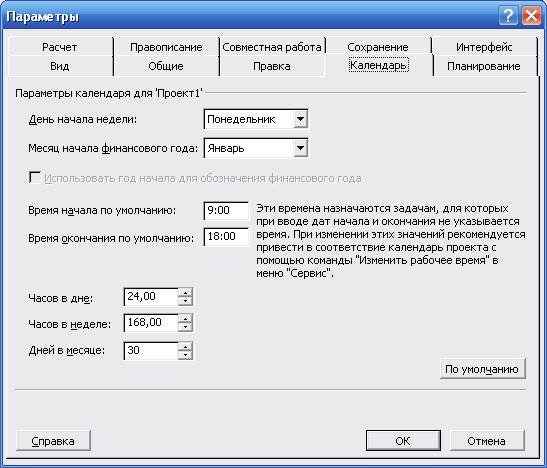Click the По умолчанию button
The image size is (547, 468).
482,369
